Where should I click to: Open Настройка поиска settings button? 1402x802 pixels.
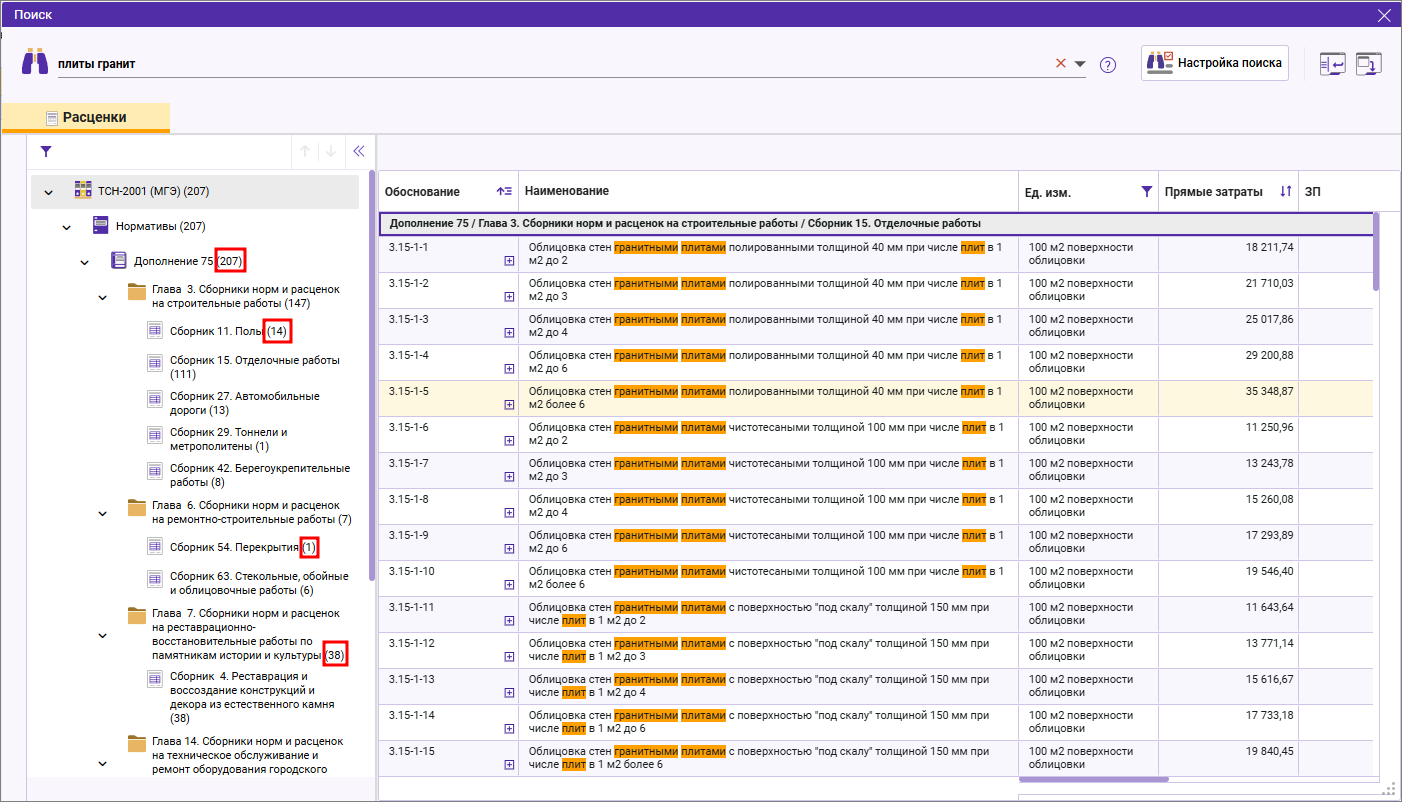click(1214, 63)
